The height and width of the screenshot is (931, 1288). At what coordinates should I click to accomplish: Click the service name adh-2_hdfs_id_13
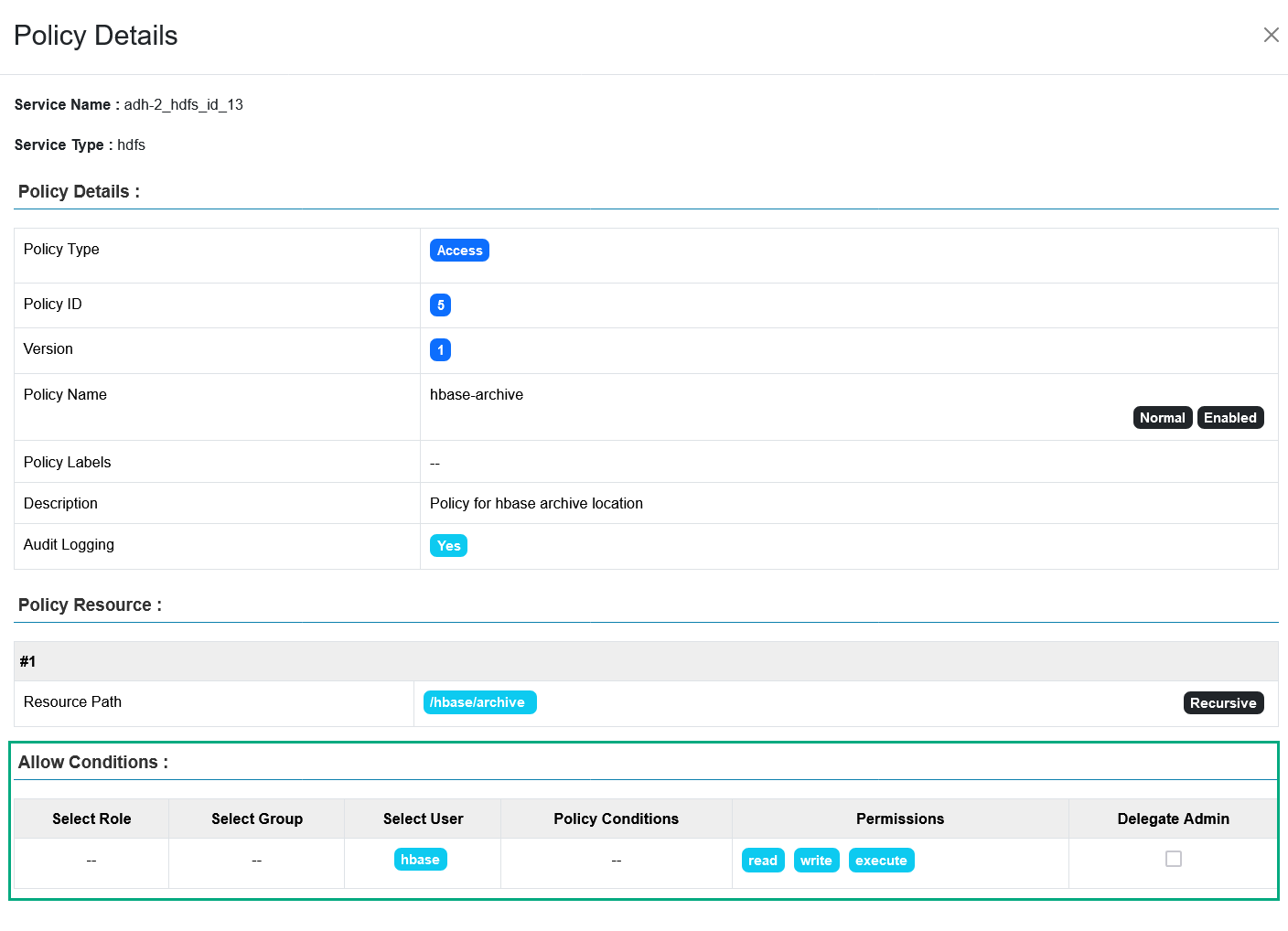pyautogui.click(x=184, y=105)
